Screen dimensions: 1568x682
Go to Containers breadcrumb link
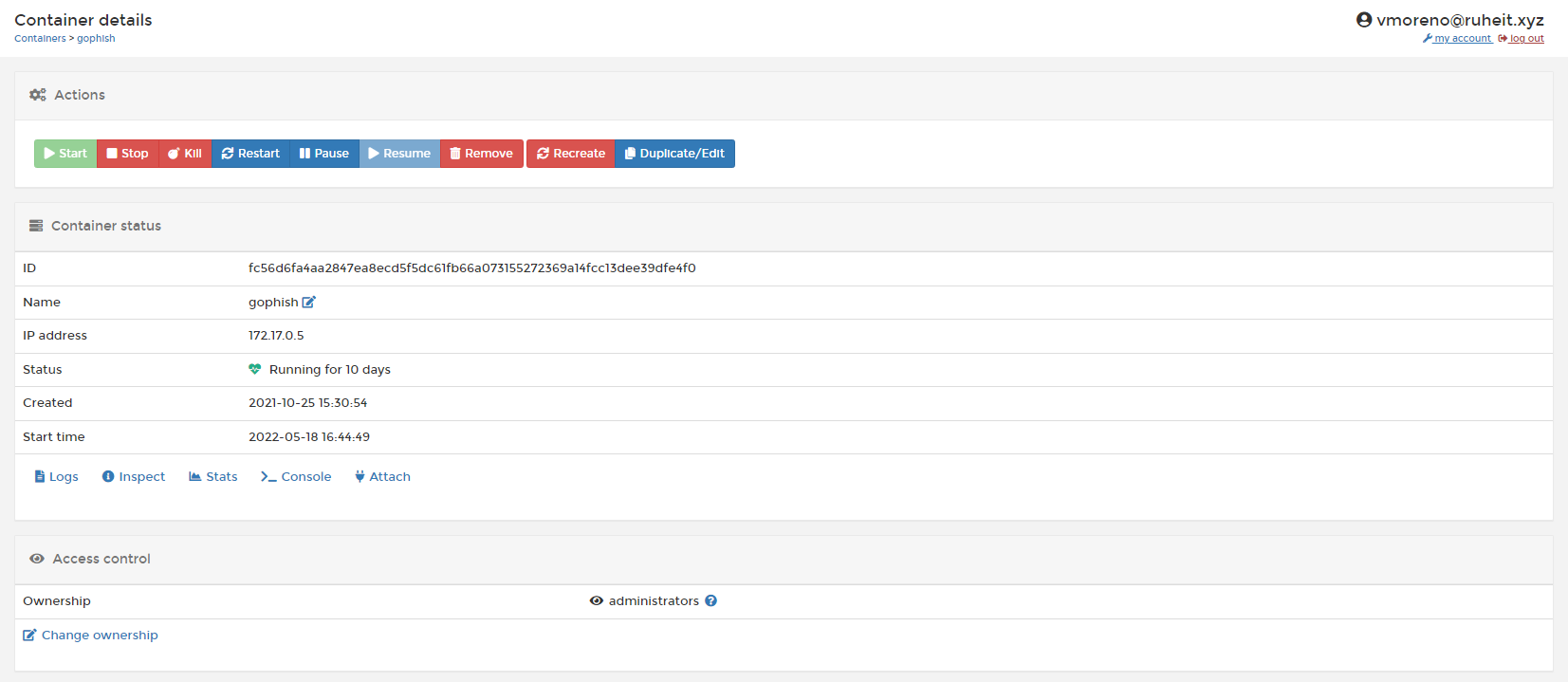coord(40,39)
